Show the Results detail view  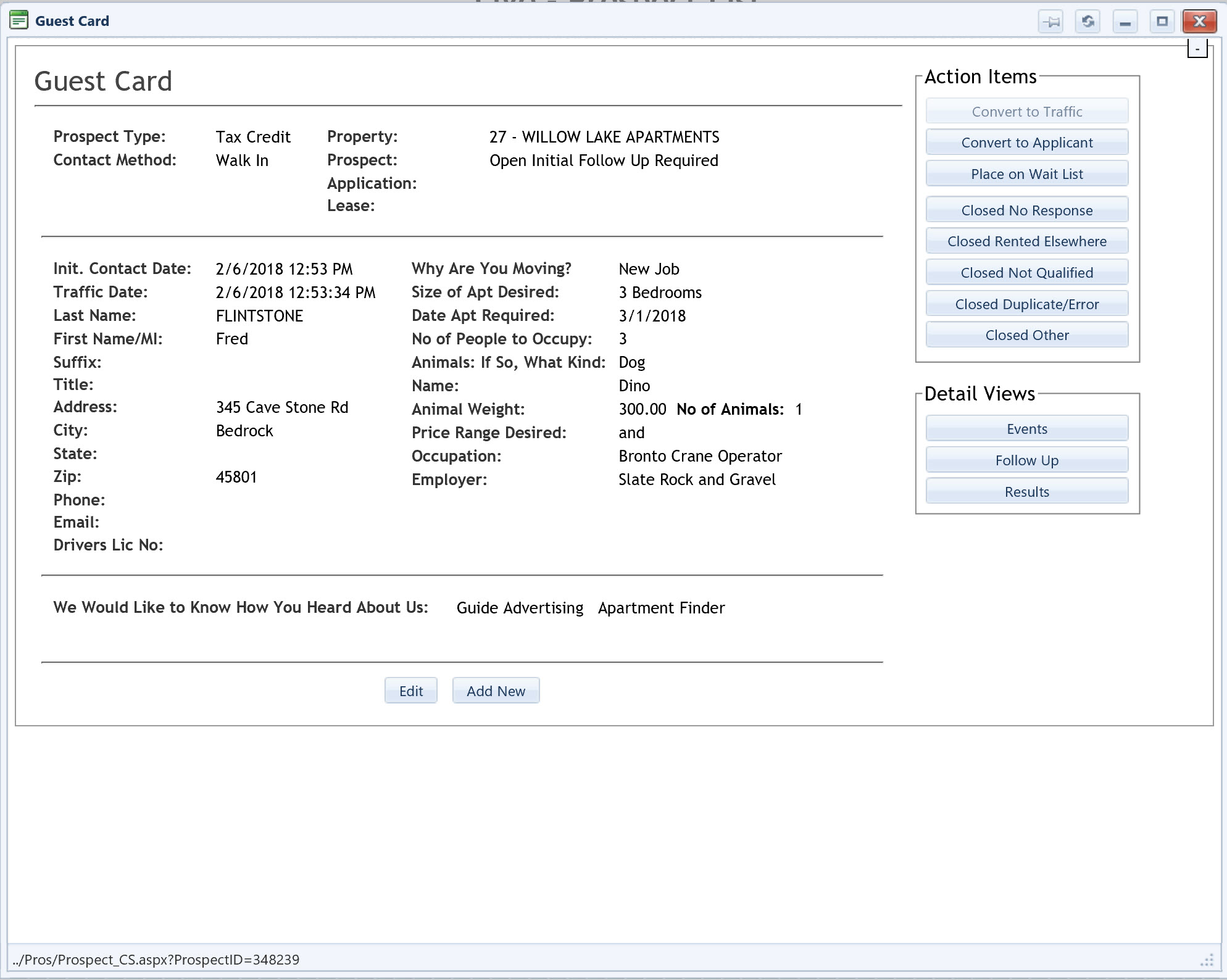pyautogui.click(x=1026, y=492)
